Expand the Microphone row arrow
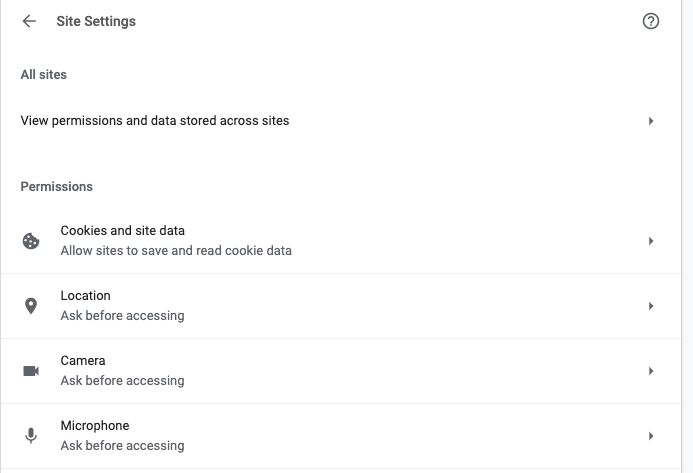The image size is (693, 473). click(x=651, y=436)
